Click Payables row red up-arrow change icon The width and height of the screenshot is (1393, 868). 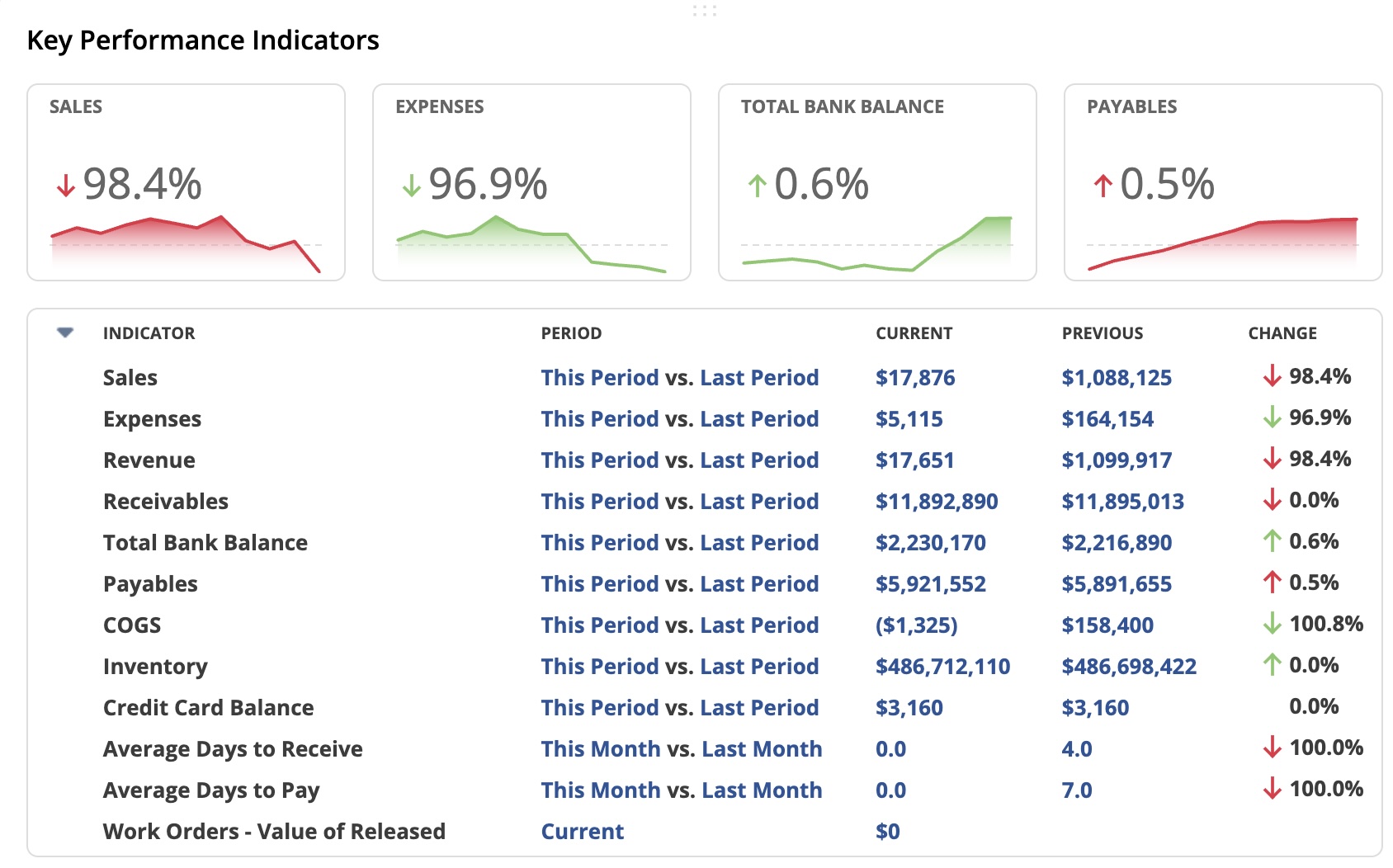1272,583
